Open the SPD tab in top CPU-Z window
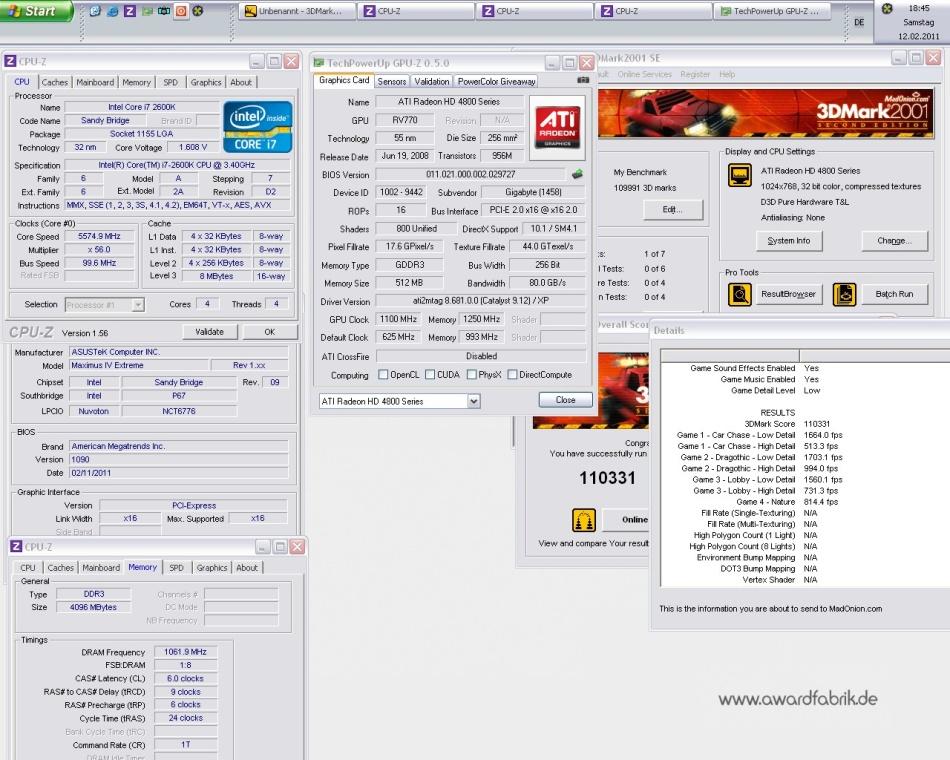 171,82
